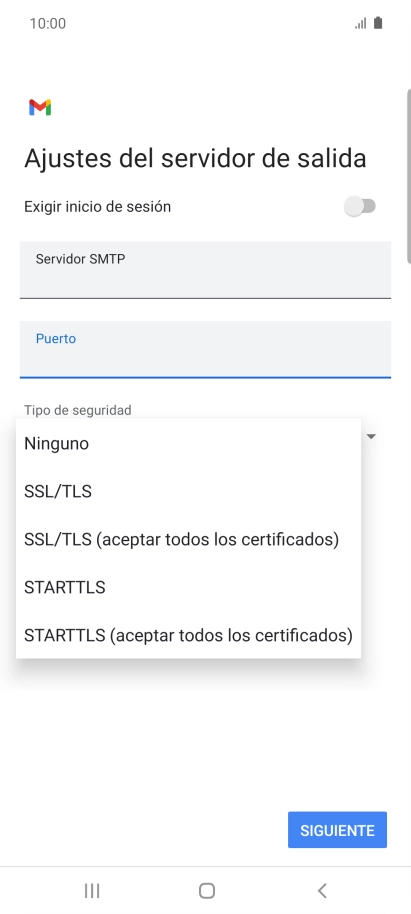Tap the Exigir inicio de sesión label
Viewport: 411px width, 914px height.
click(x=97, y=206)
